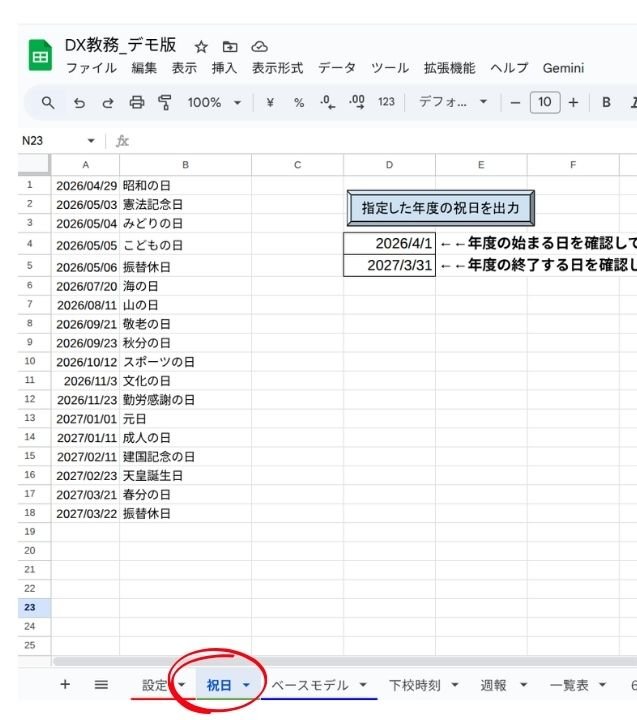Add a new sheet with plus button
Screen dimensions: 637x720
pyautogui.click(x=65, y=685)
